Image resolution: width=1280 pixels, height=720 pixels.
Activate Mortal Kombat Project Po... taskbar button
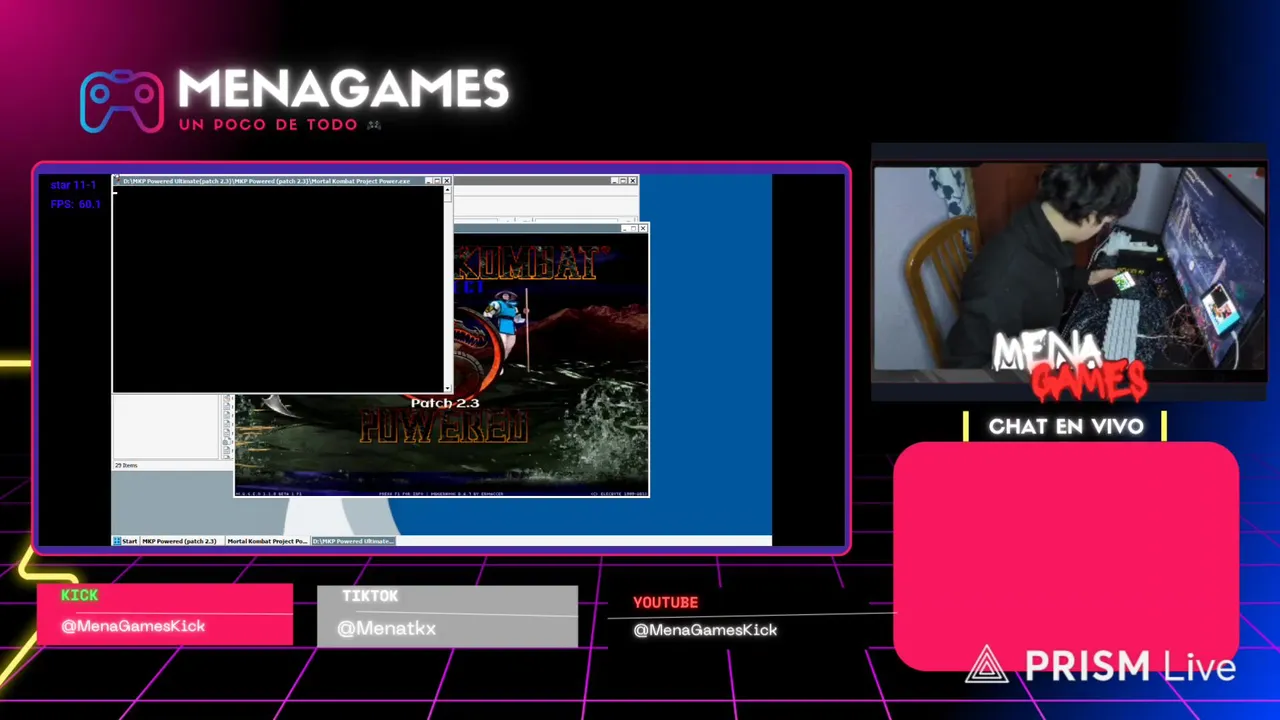click(x=267, y=541)
